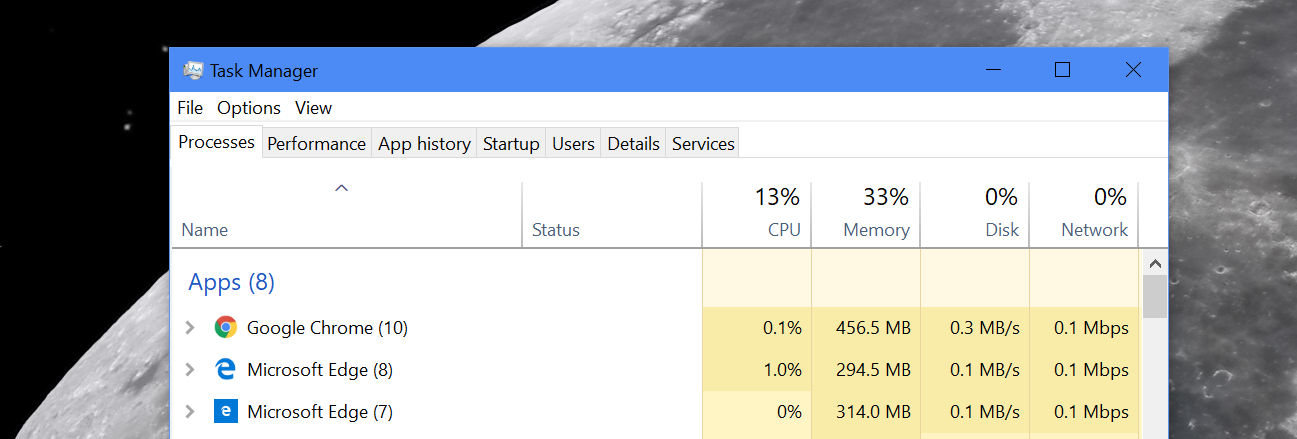This screenshot has height=439, width=1297.
Task: Open the Options menu
Action: pyautogui.click(x=249, y=108)
